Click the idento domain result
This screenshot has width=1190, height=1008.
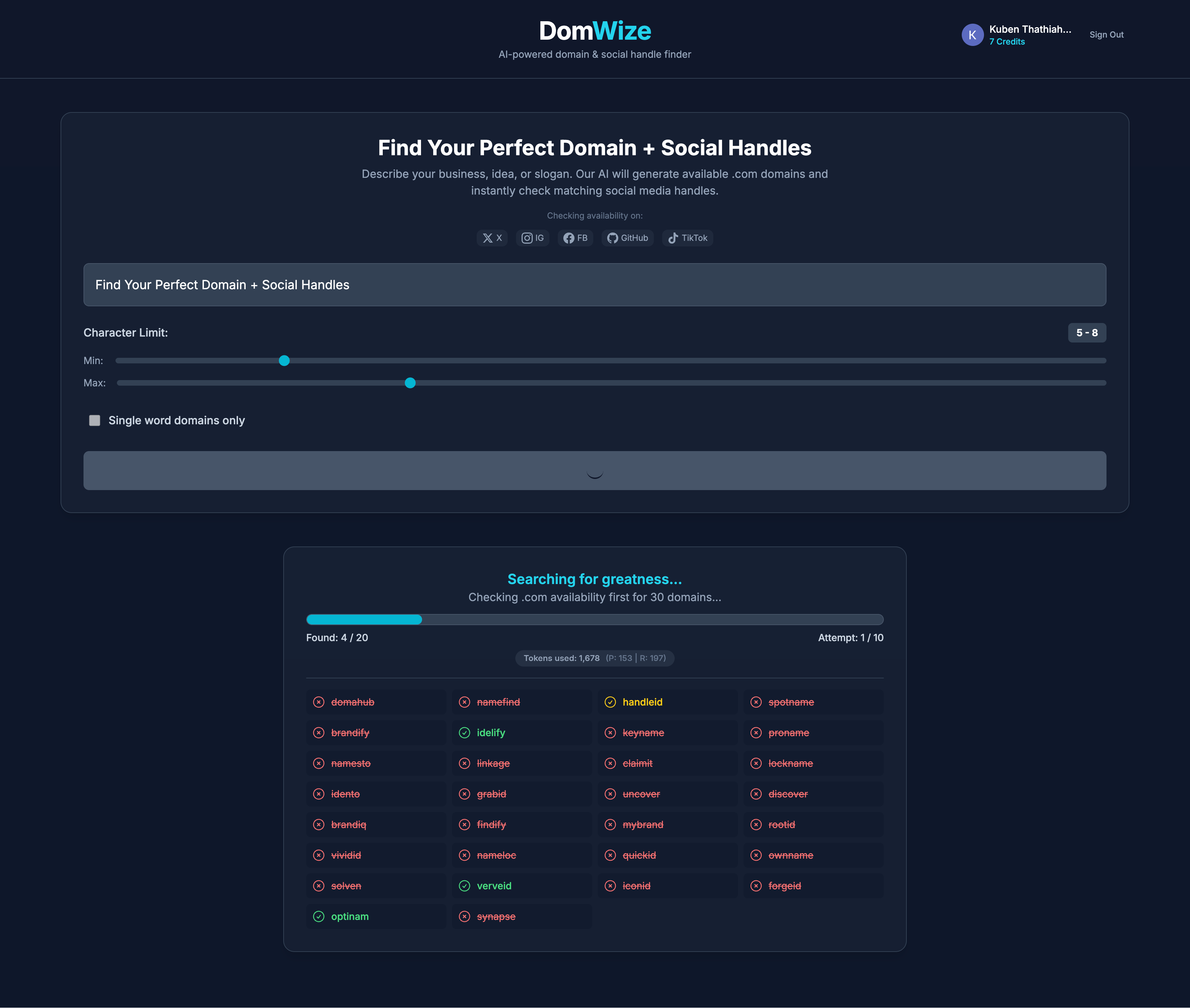376,794
